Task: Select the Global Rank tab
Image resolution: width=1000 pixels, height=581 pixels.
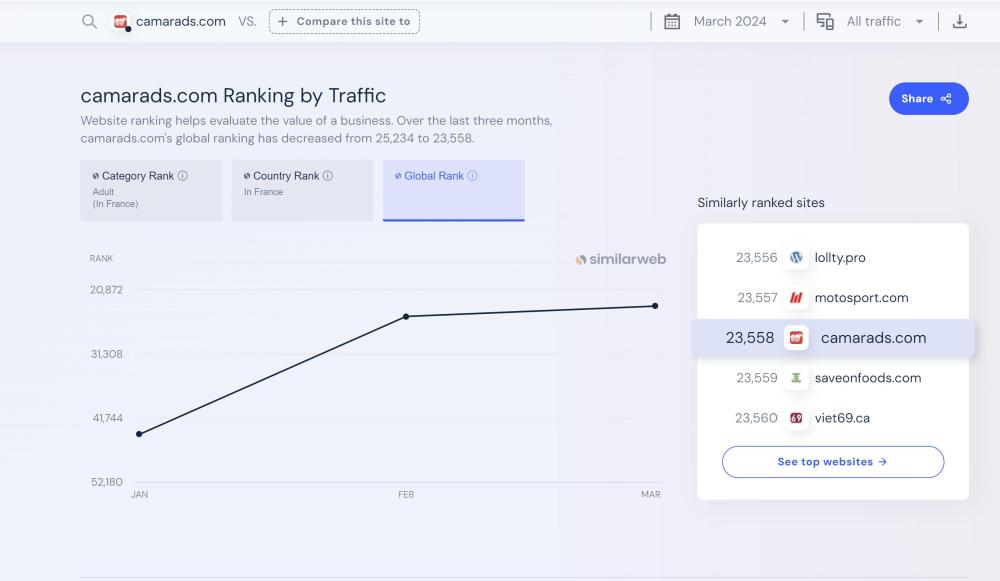Action: coord(453,190)
